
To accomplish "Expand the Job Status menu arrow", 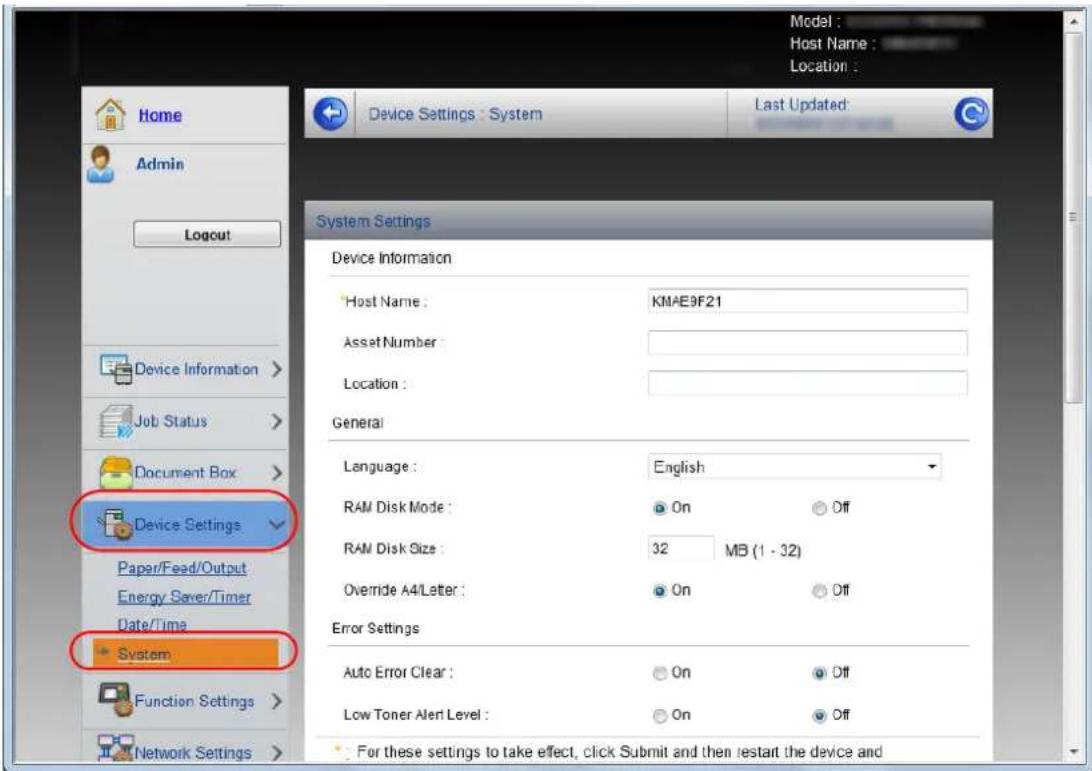I will pyautogui.click(x=277, y=421).
